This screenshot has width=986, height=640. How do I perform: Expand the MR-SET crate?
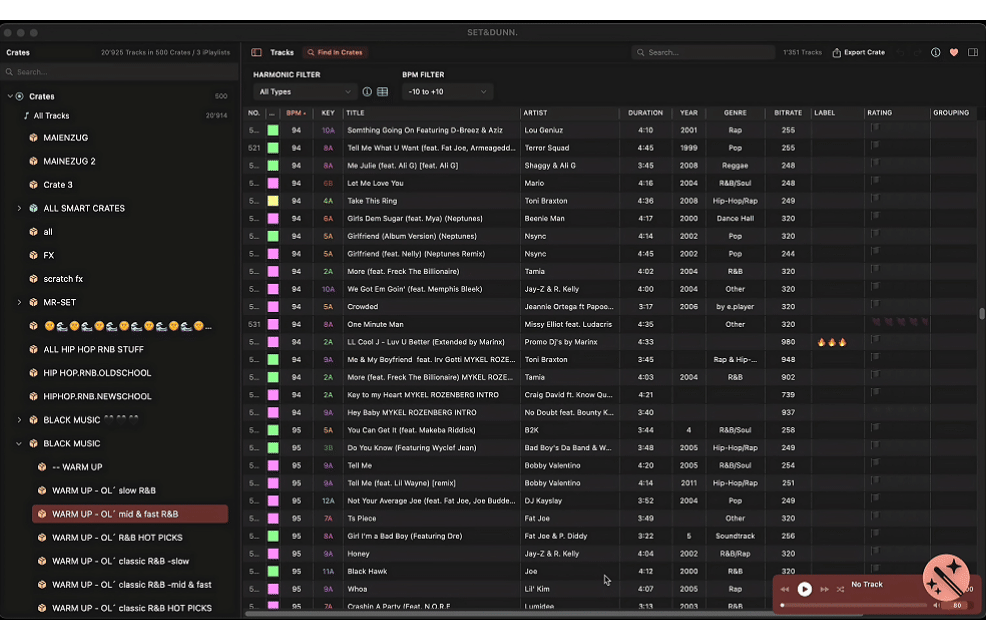coord(19,302)
